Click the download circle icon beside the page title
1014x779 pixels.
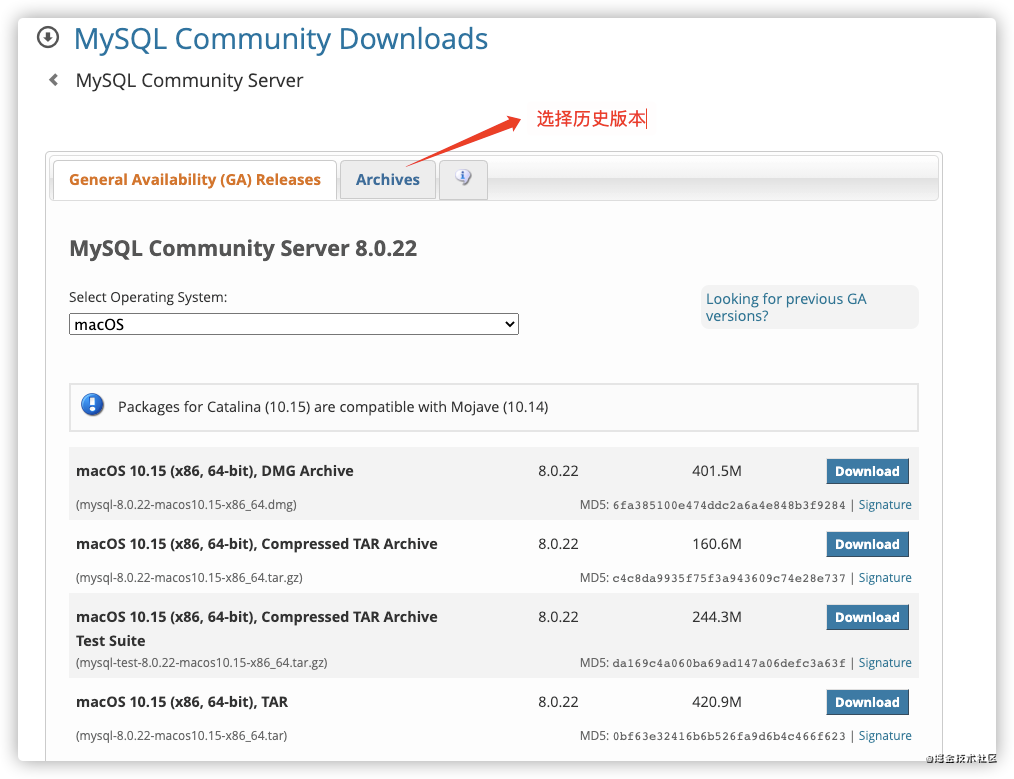point(48,37)
